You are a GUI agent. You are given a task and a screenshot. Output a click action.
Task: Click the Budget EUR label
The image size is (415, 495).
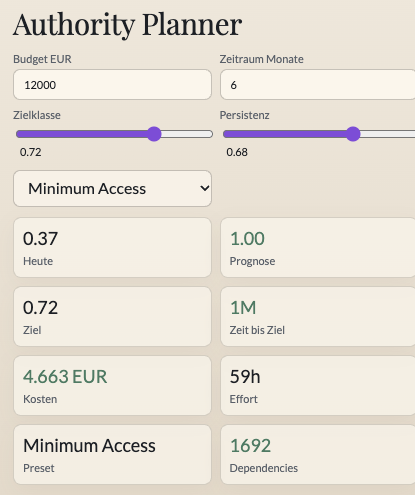tap(42, 59)
